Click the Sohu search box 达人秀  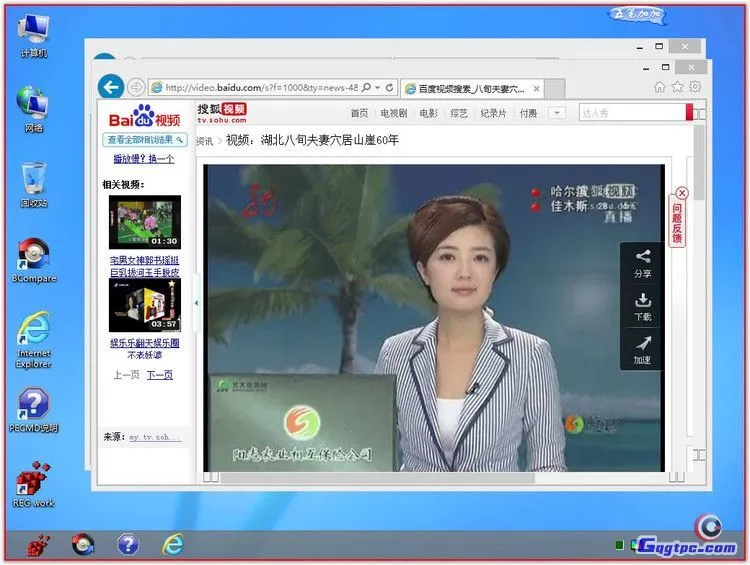click(x=632, y=113)
